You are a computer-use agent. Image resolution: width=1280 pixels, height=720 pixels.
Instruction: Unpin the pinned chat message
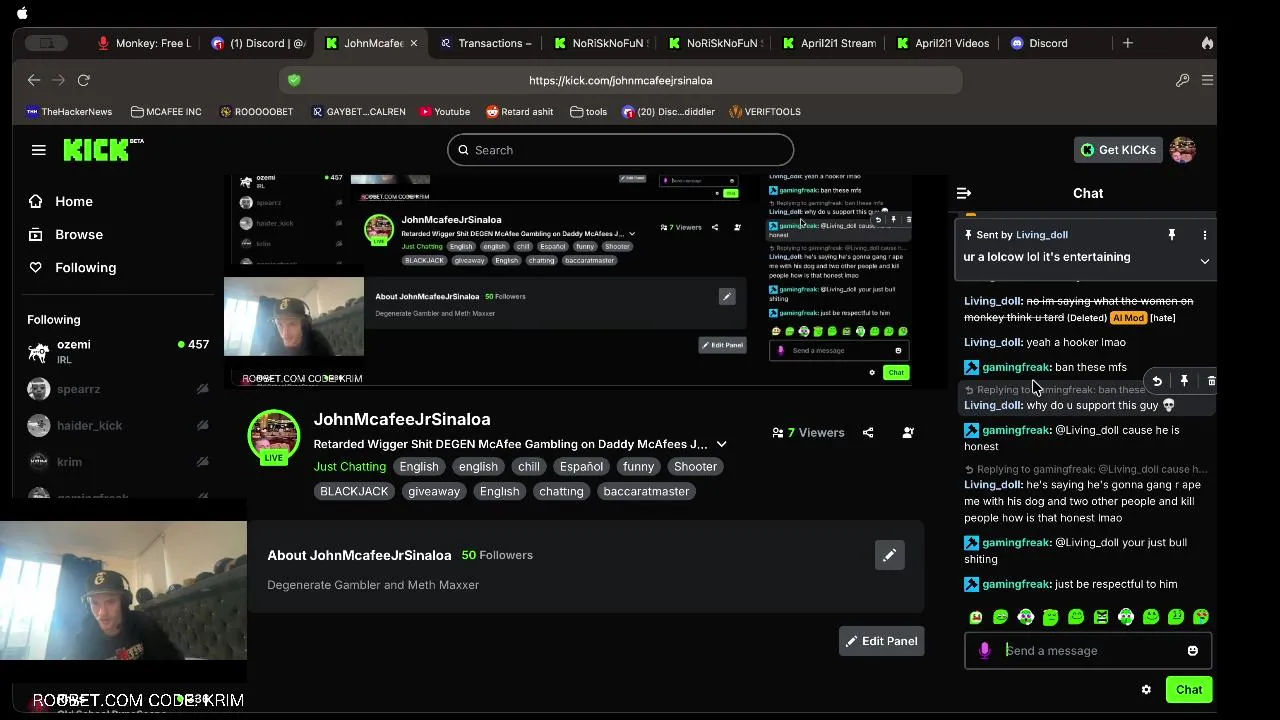pos(1172,235)
